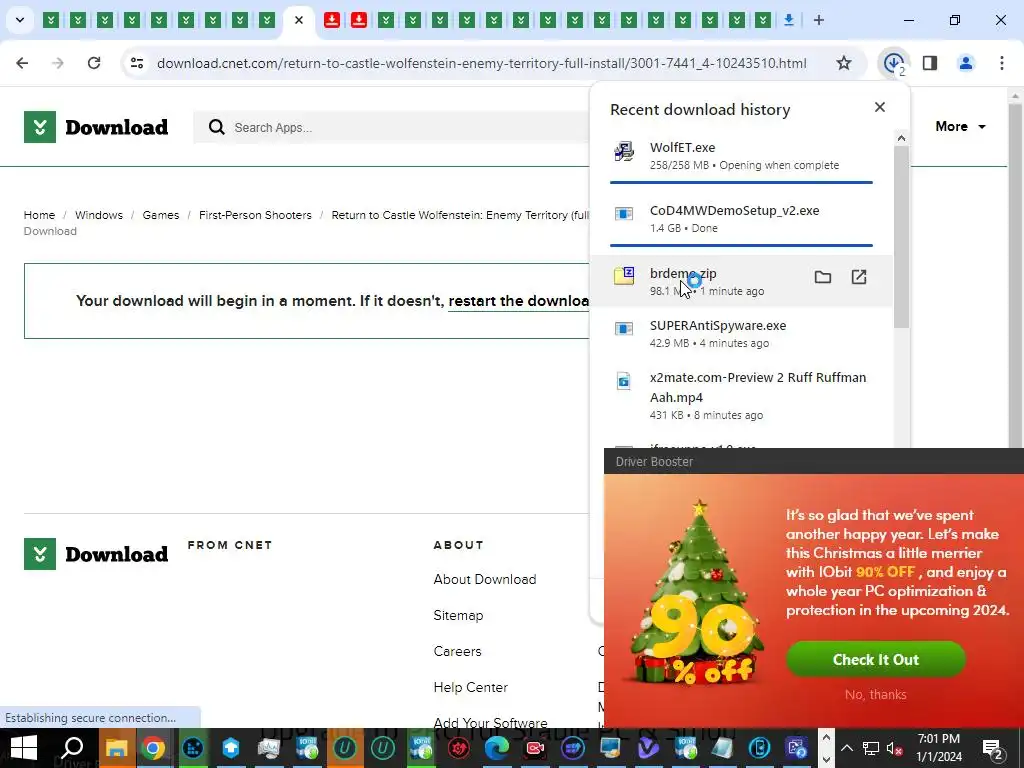Go back to the previous page

click(22, 63)
